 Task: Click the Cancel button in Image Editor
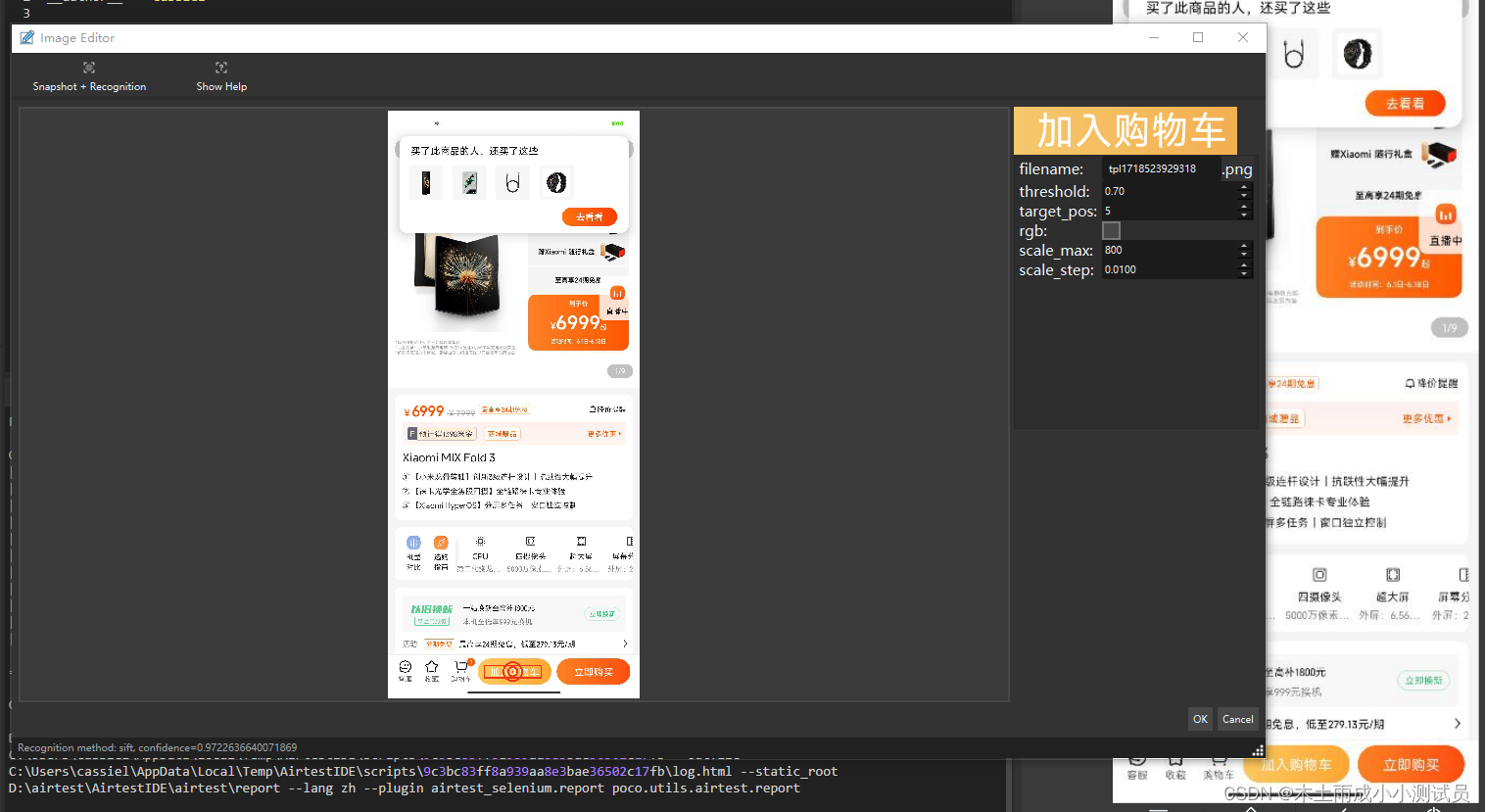tap(1237, 719)
